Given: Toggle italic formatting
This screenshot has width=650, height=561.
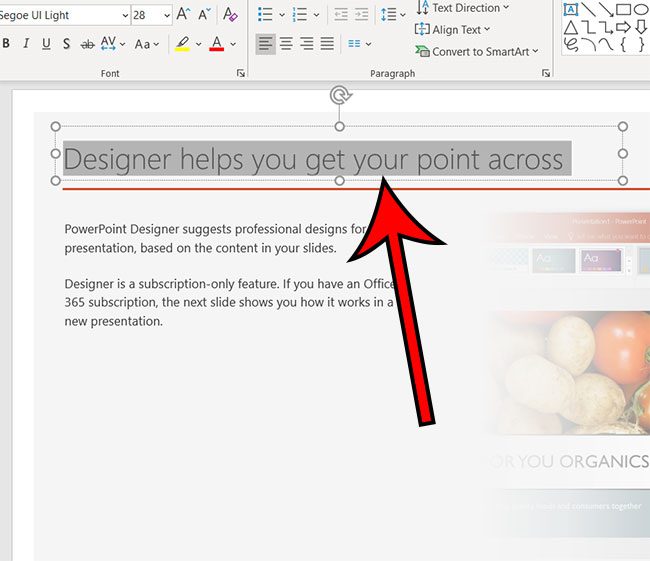Looking at the screenshot, I should (x=26, y=44).
